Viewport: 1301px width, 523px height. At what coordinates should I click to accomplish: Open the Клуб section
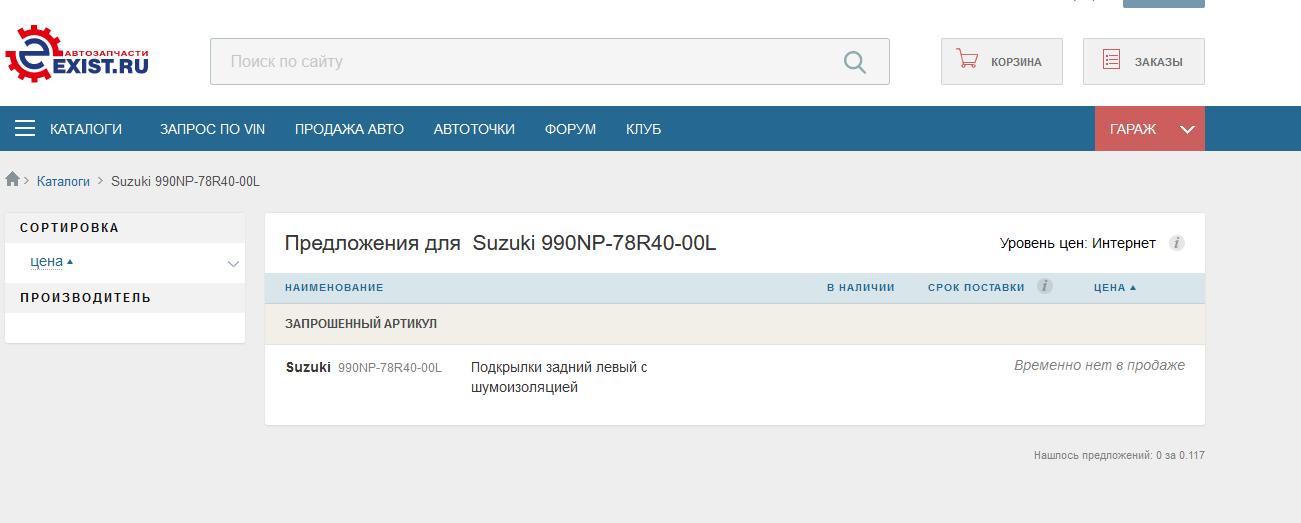tap(643, 129)
